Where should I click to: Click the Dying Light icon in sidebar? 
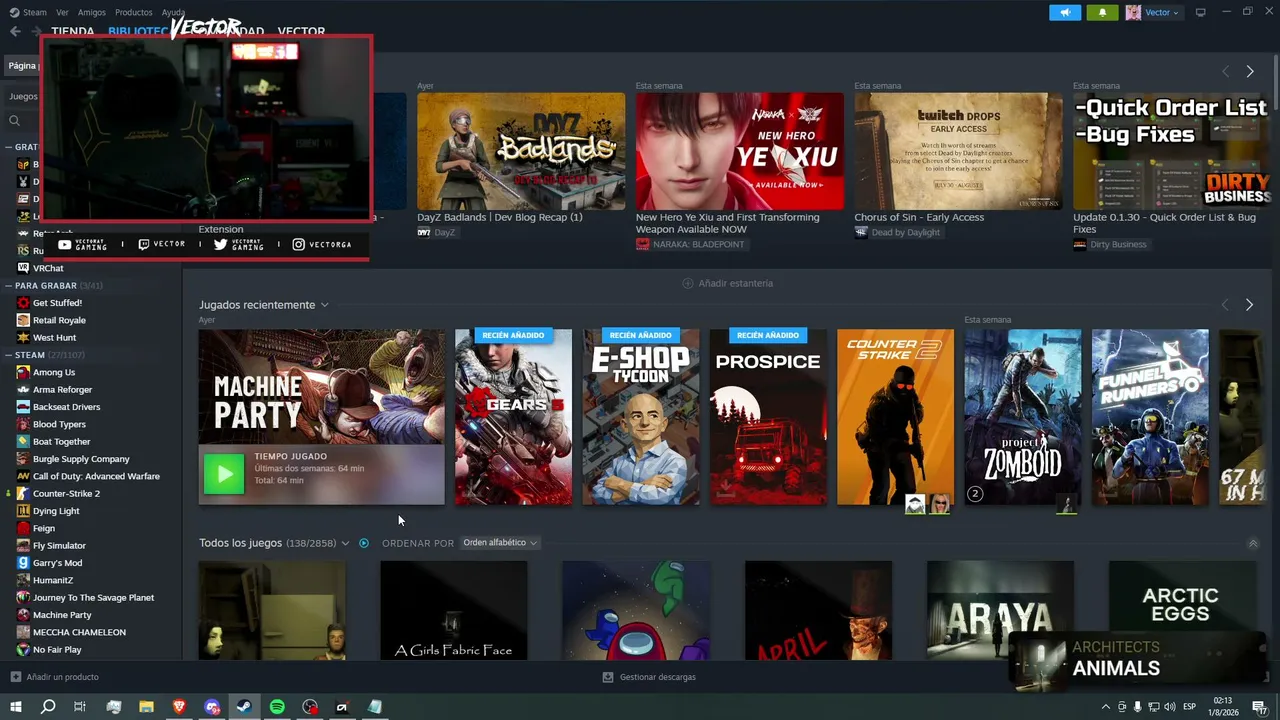23,511
